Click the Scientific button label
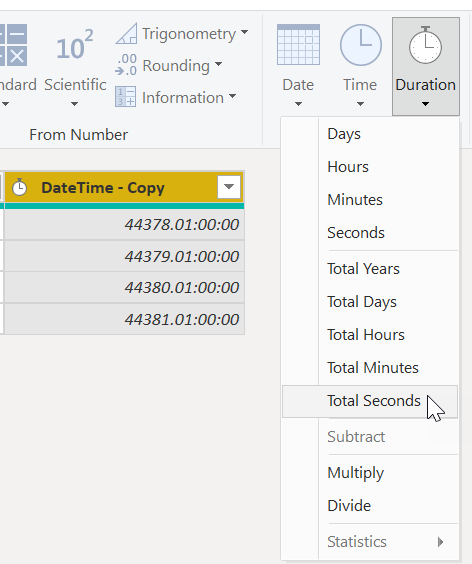 tap(75, 85)
